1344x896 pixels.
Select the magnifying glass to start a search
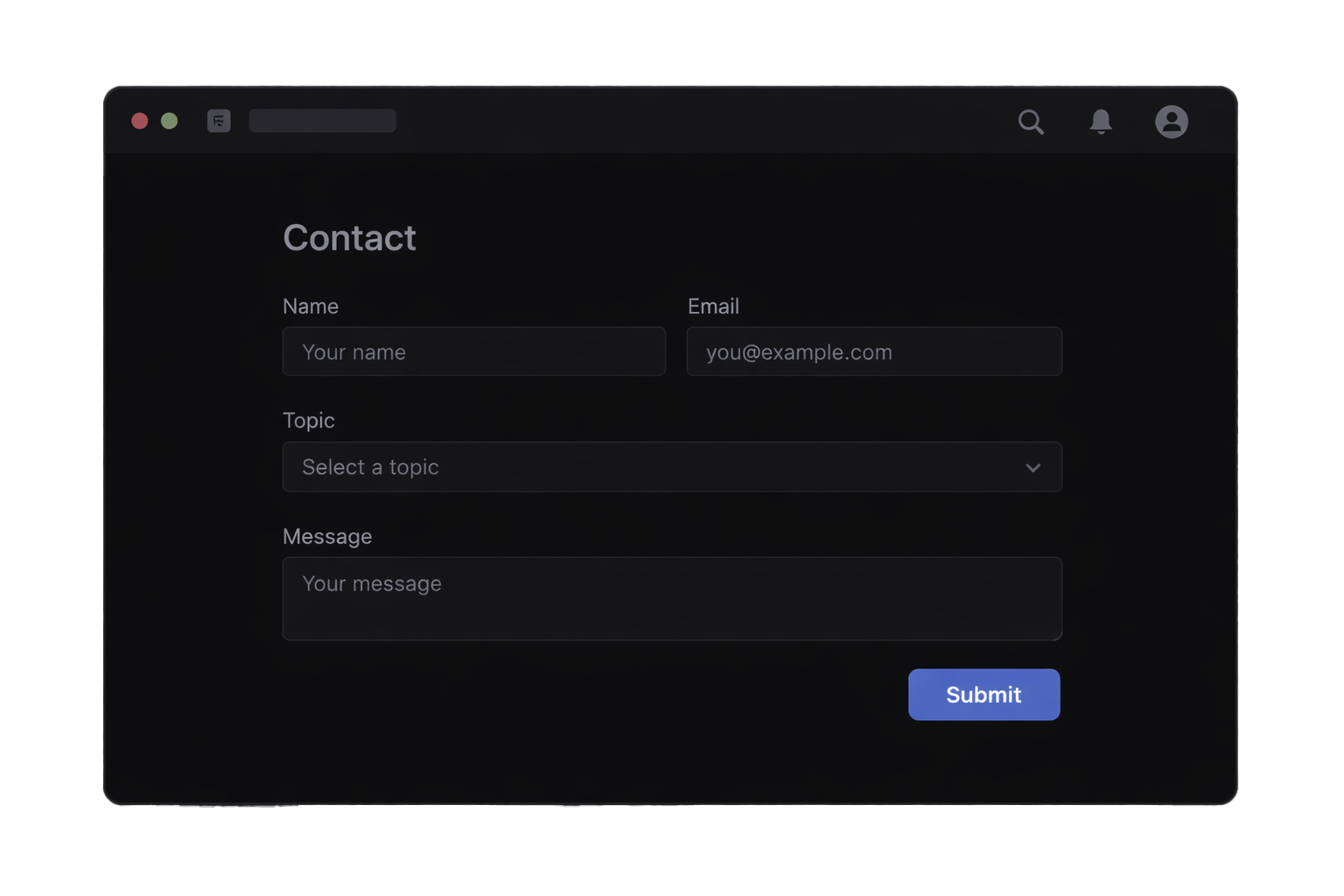coord(1032,122)
